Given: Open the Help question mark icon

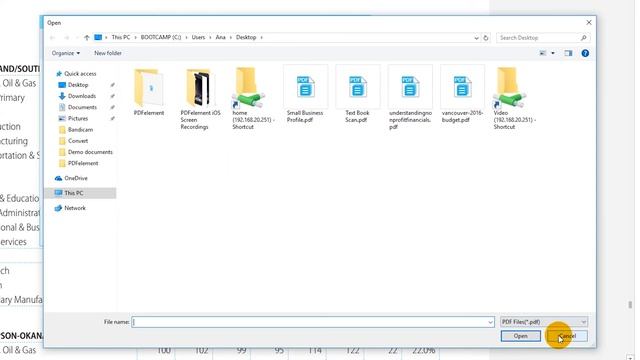Looking at the screenshot, I should (x=585, y=53).
